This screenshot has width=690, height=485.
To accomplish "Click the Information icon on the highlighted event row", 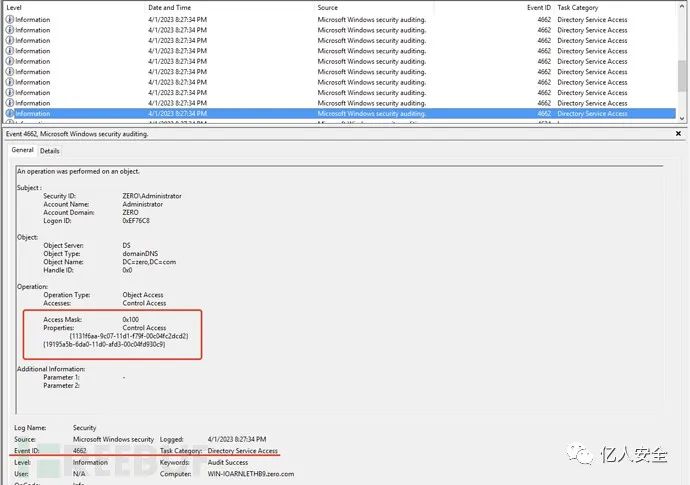I will tap(9, 114).
